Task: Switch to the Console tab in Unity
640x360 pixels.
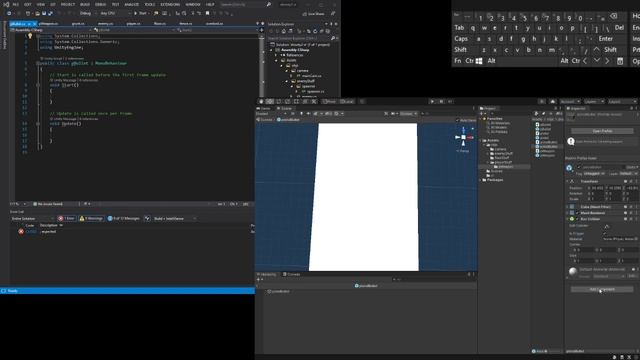Action: pos(292,274)
